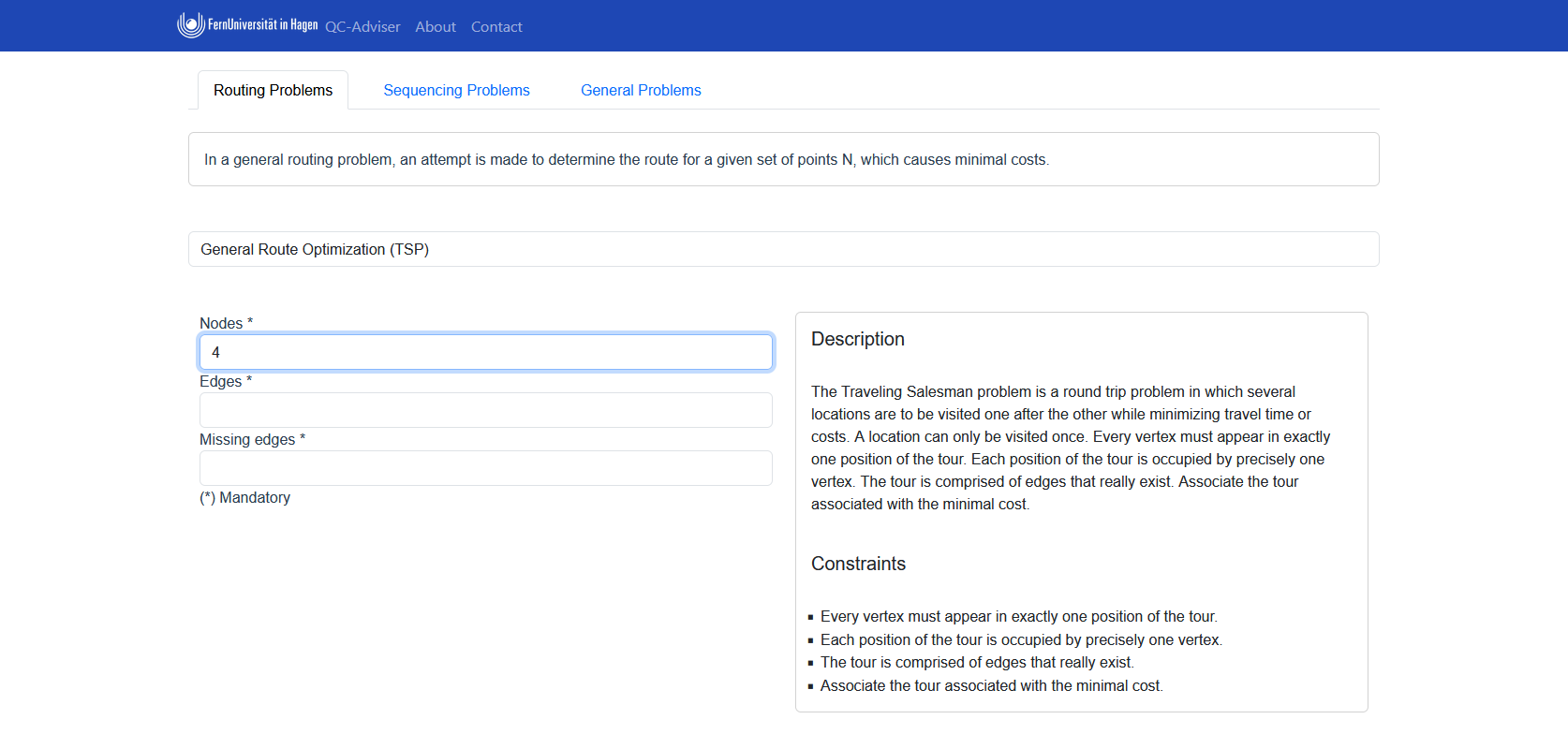Screen dimensions: 1568x734
Task: Click the Edges field label
Action: pyautogui.click(x=221, y=381)
